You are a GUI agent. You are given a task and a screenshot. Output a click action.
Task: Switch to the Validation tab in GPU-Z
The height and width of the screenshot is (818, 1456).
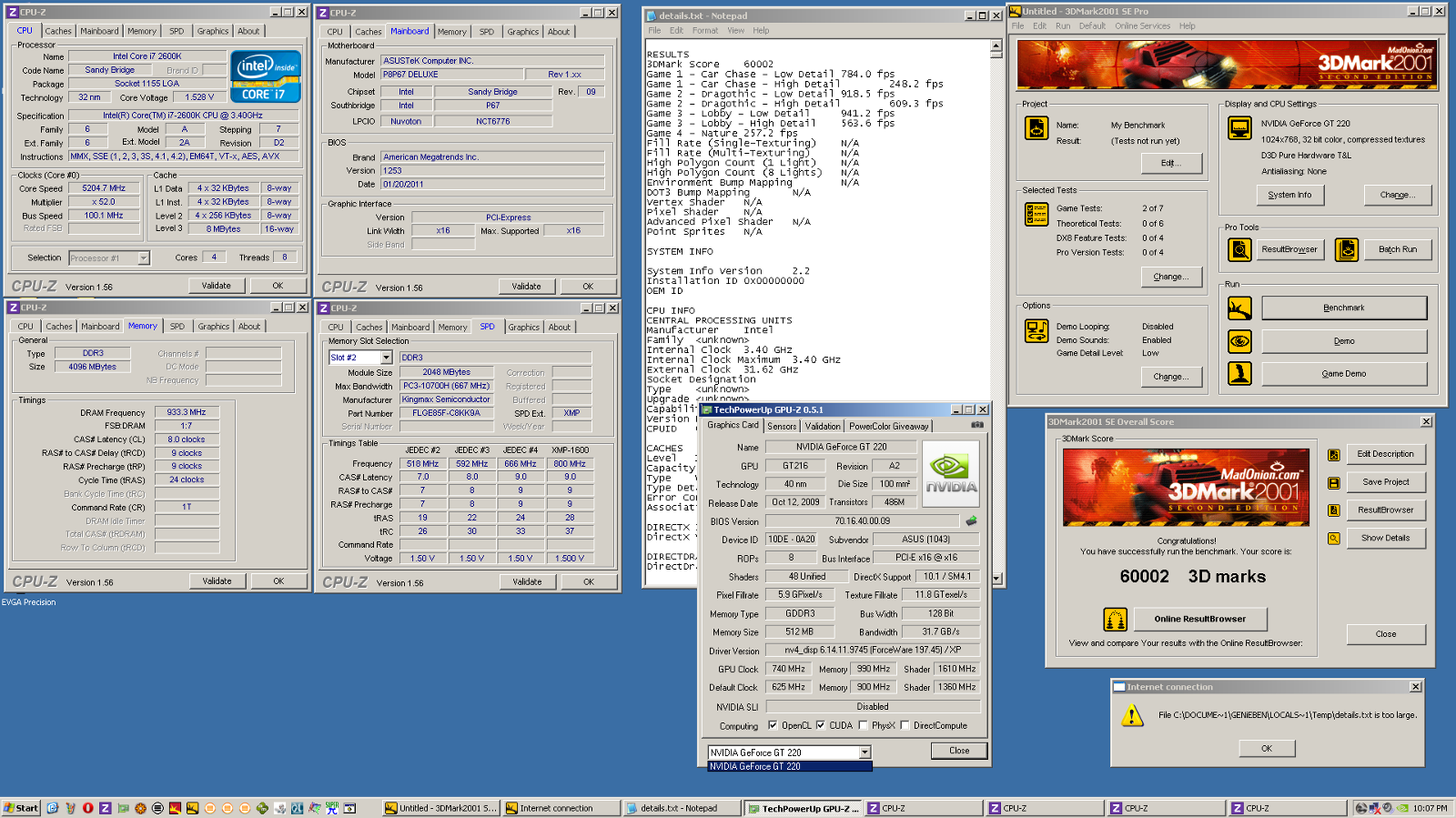[823, 426]
